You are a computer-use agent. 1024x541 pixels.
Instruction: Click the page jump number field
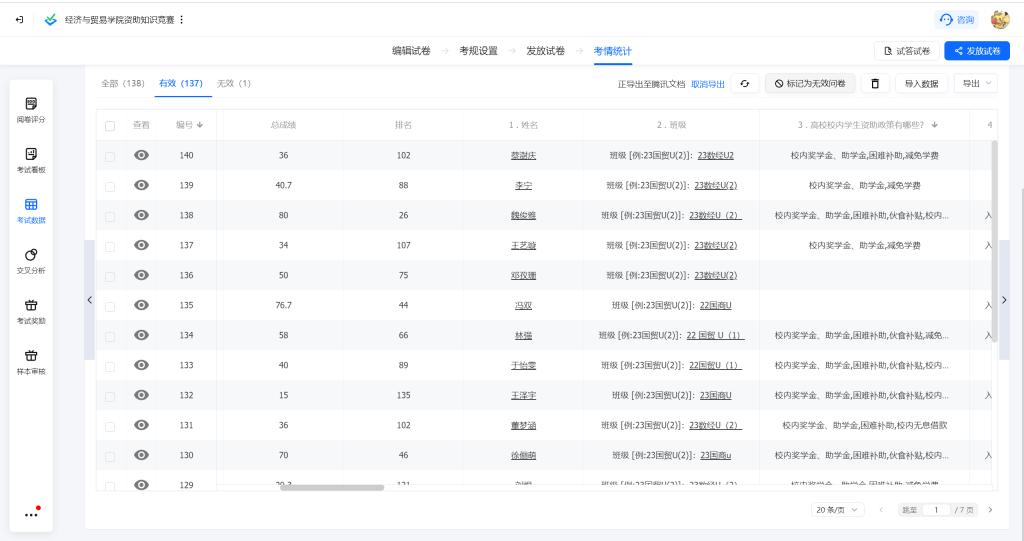[936, 510]
